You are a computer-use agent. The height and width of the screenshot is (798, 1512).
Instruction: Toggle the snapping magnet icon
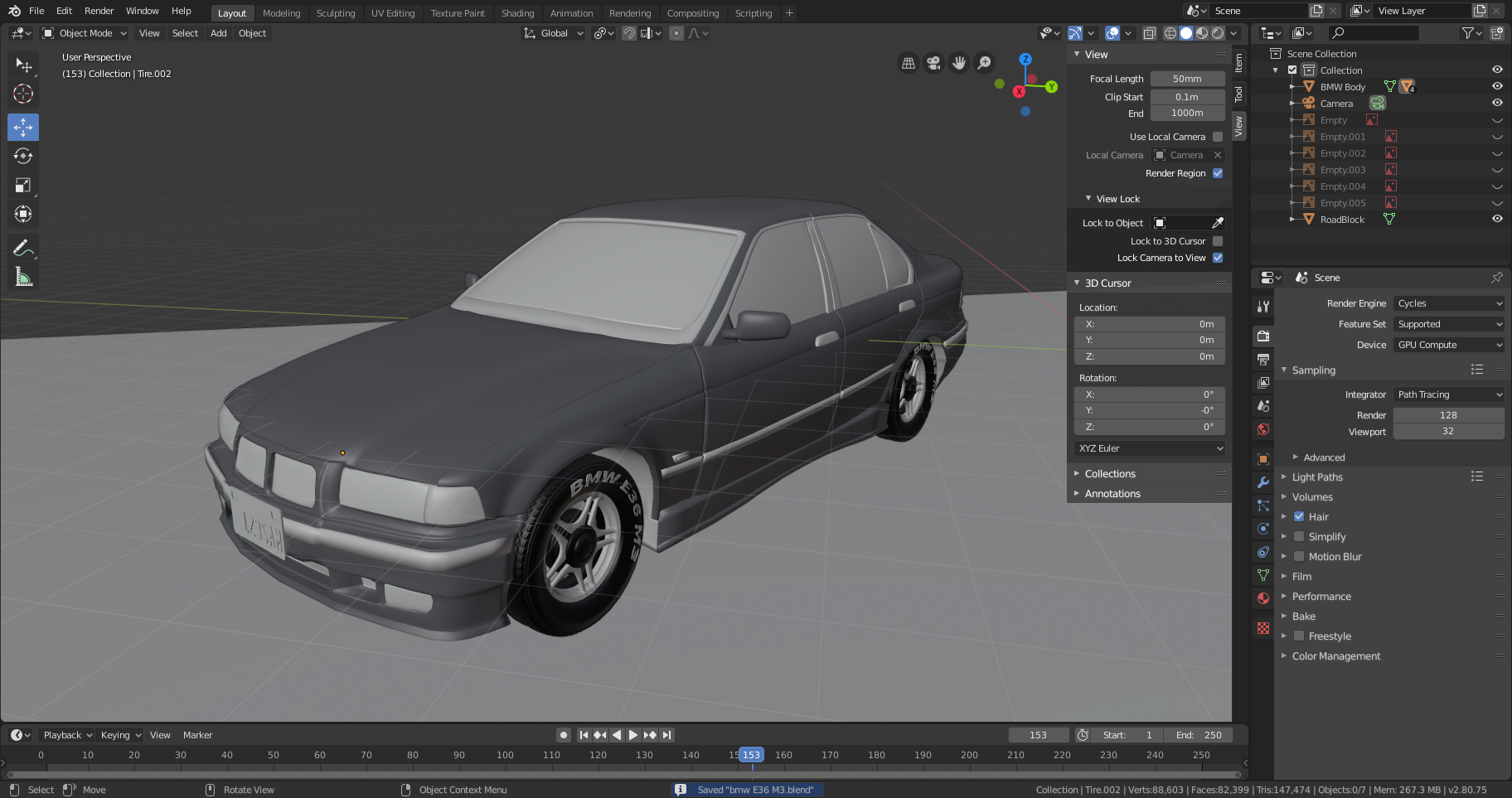[x=628, y=33]
